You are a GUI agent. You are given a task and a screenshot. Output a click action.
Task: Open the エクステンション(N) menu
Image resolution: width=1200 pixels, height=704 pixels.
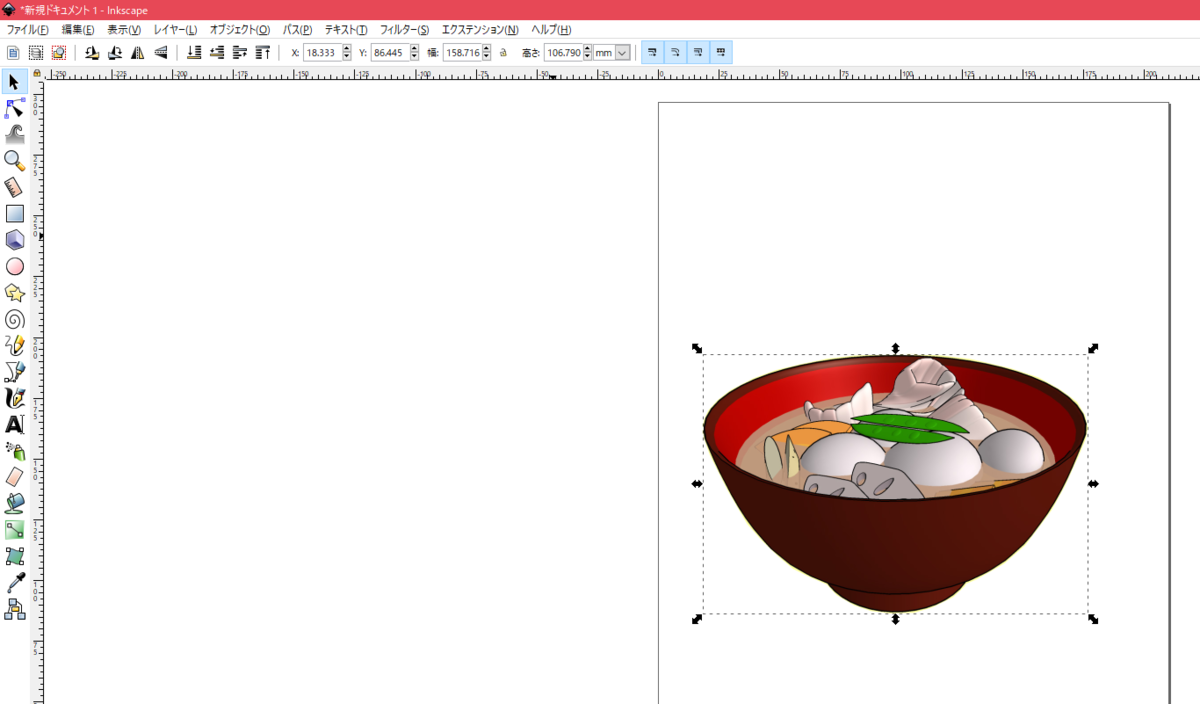480,30
